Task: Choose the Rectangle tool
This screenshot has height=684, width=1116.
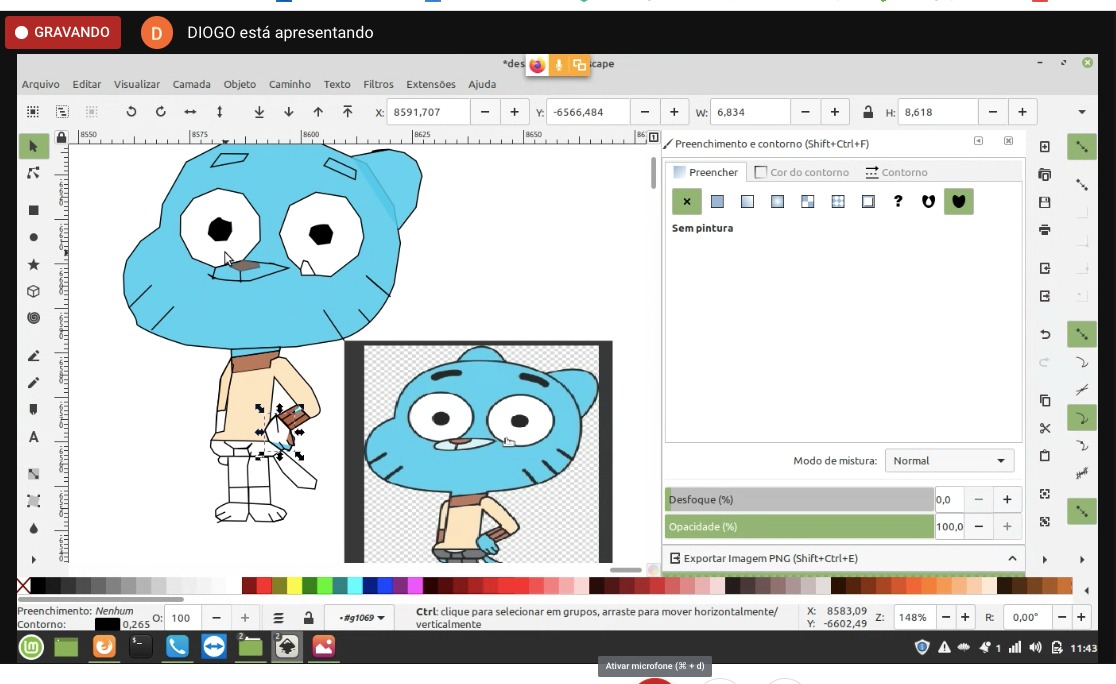Action: click(x=33, y=210)
